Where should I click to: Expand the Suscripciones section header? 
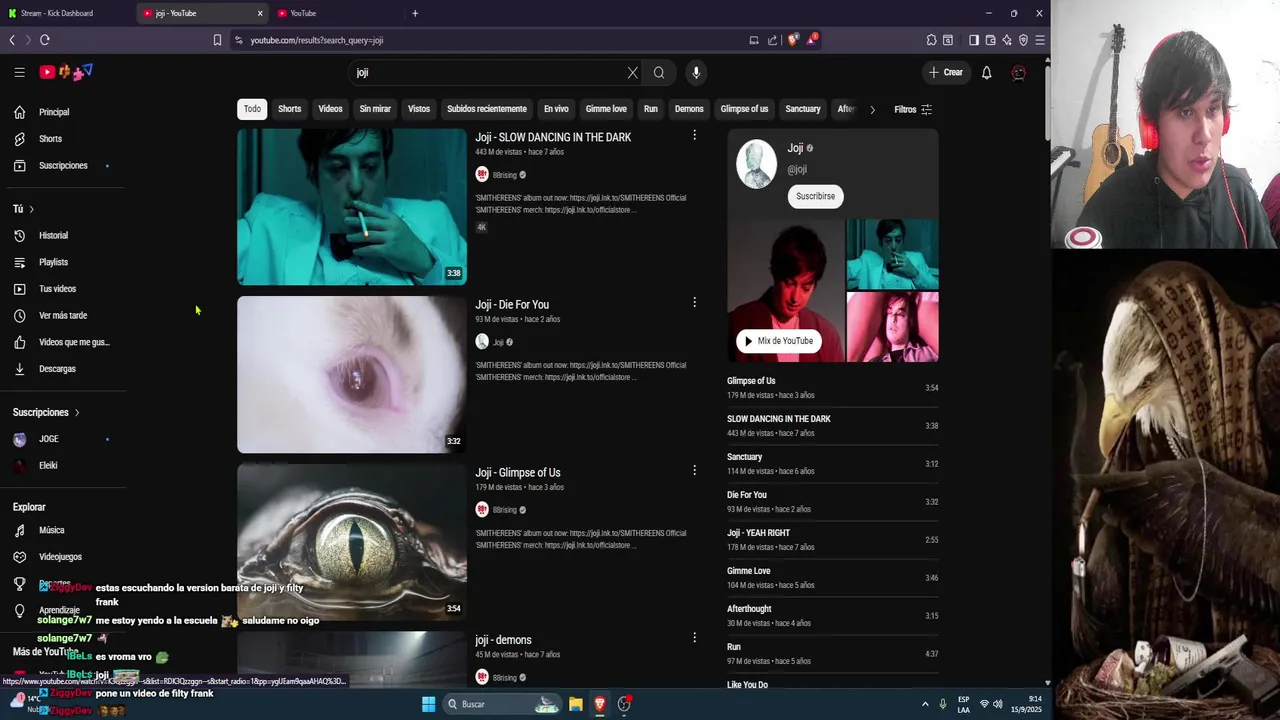(46, 412)
